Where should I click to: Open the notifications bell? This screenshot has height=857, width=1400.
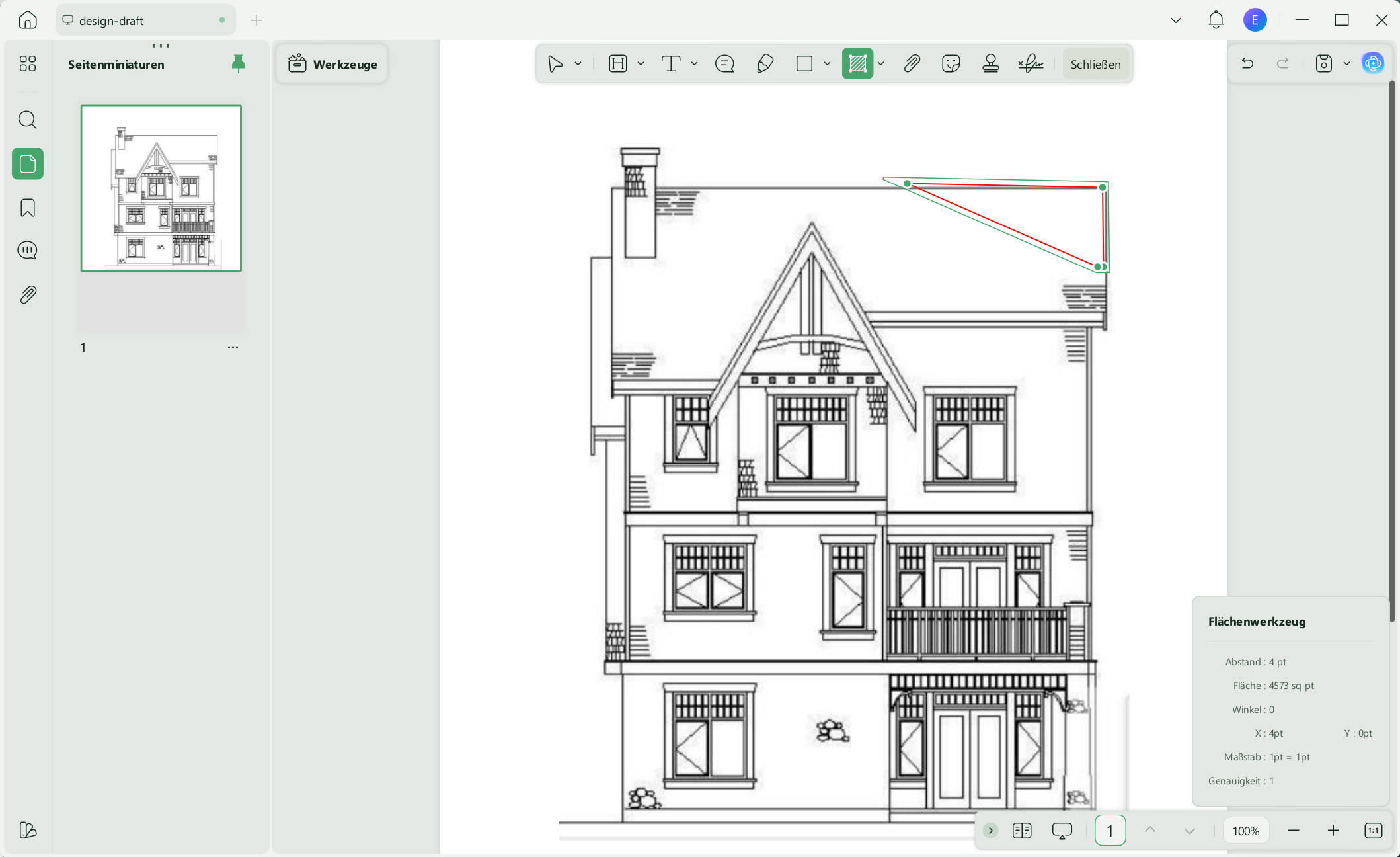click(x=1216, y=20)
